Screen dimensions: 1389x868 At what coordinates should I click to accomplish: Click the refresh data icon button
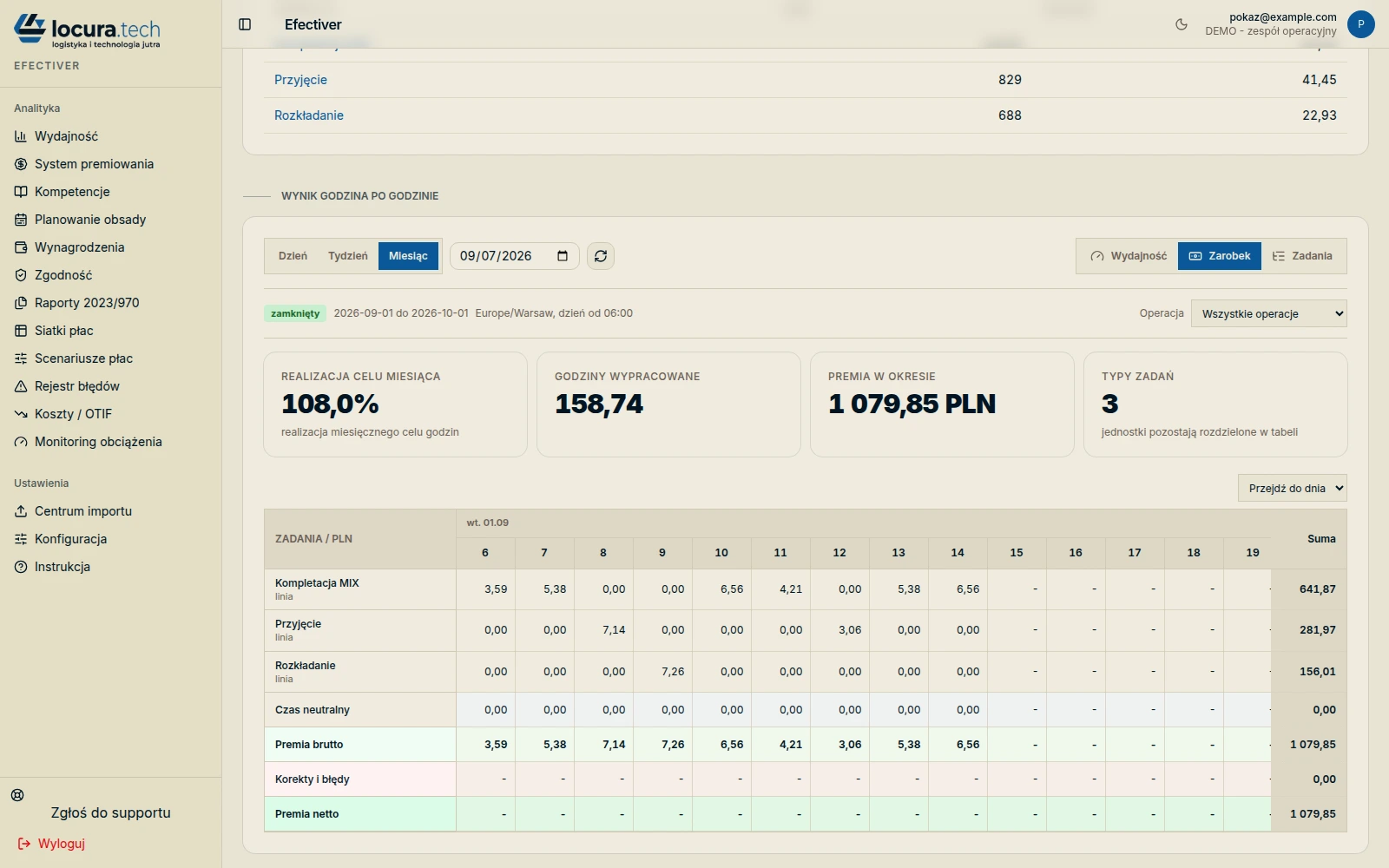[x=601, y=256]
